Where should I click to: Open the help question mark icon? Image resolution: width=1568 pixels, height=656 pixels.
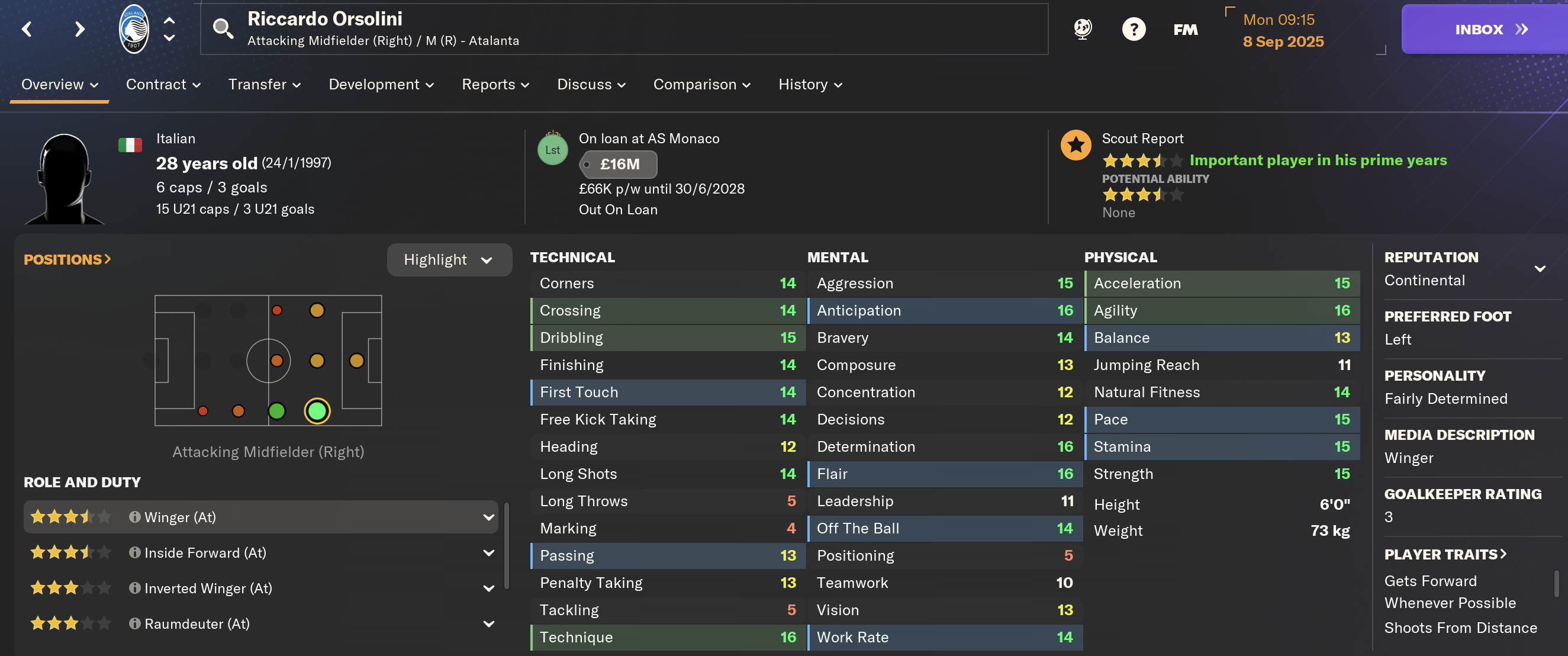click(1133, 29)
